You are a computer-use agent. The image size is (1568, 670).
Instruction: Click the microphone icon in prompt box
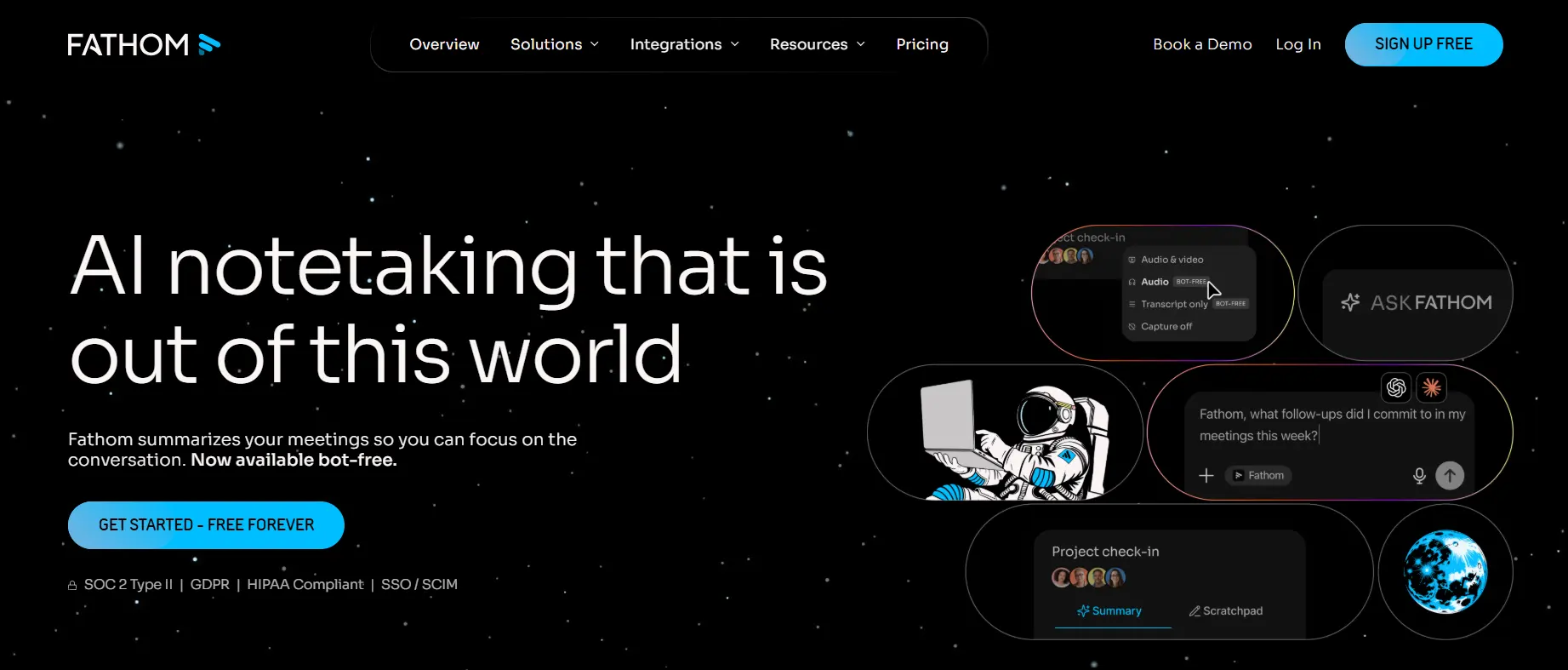[1419, 476]
